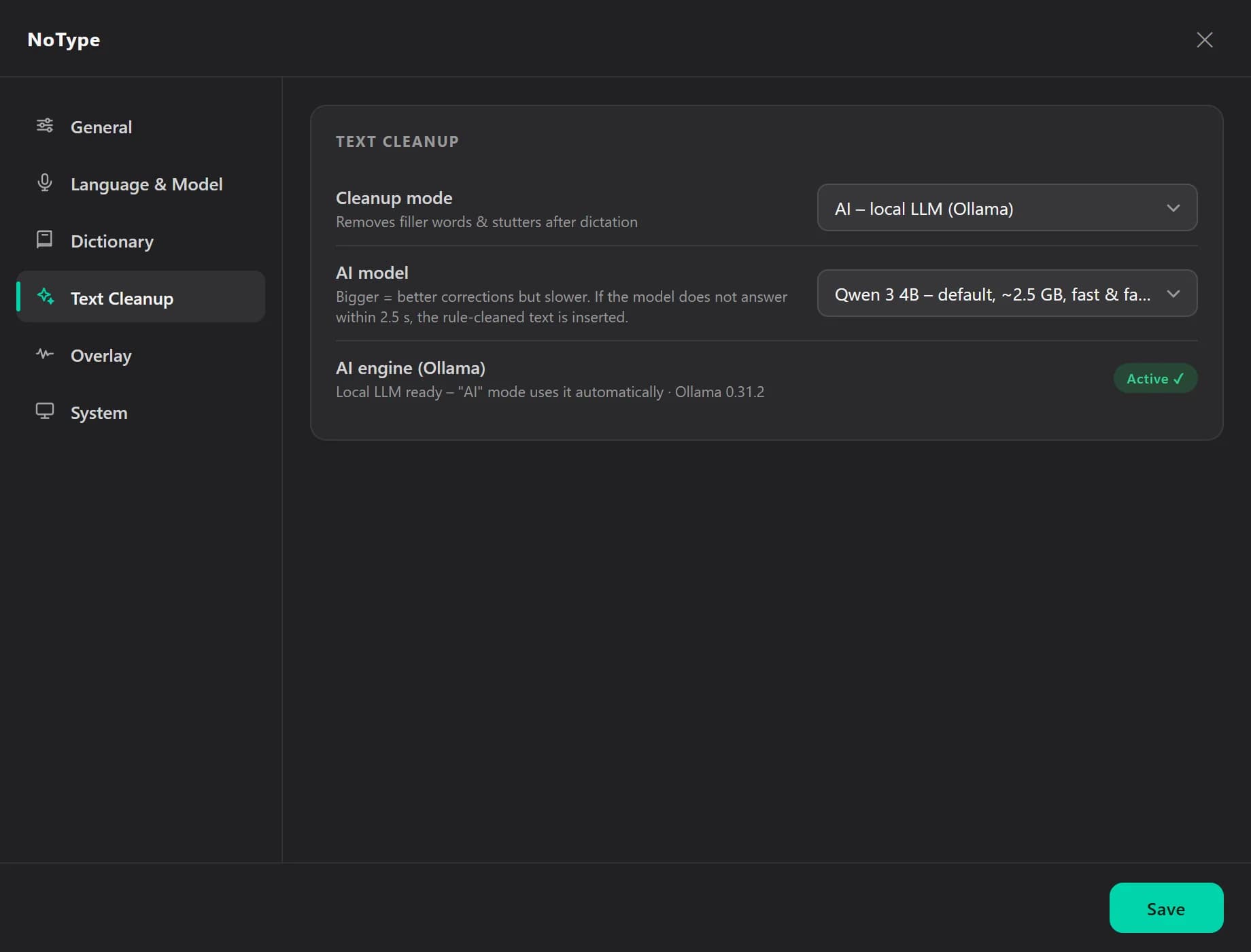The width and height of the screenshot is (1251, 952).
Task: Click the chevron on Qwen 3 4B selector
Action: [1173, 294]
